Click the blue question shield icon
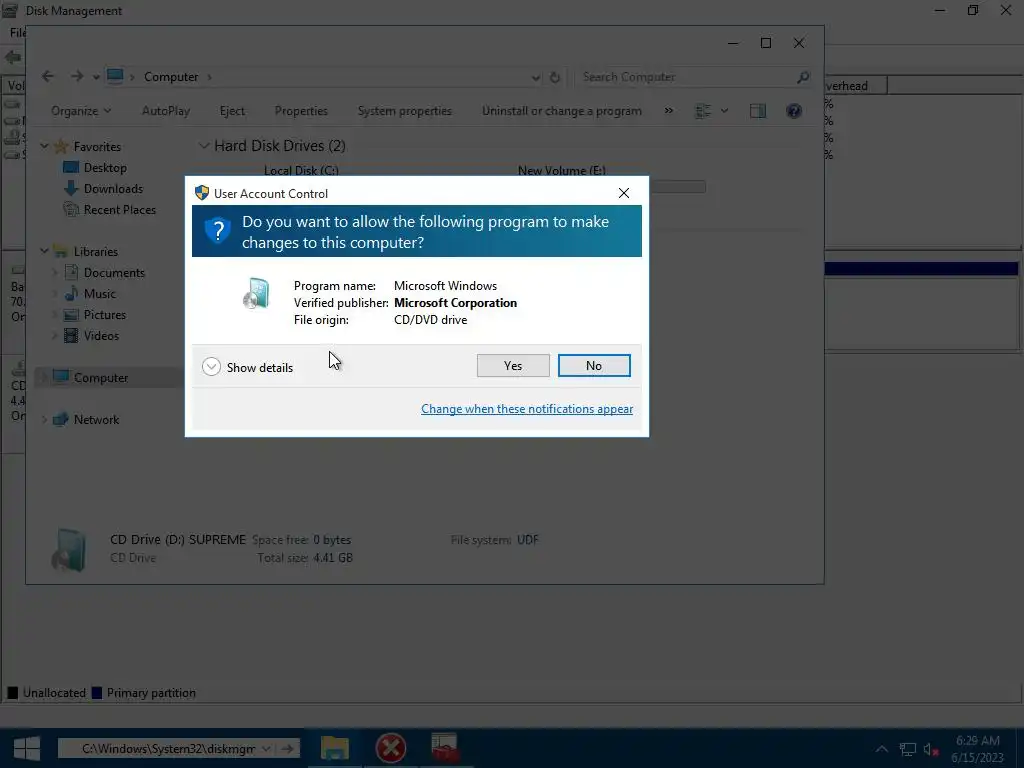 (x=217, y=231)
